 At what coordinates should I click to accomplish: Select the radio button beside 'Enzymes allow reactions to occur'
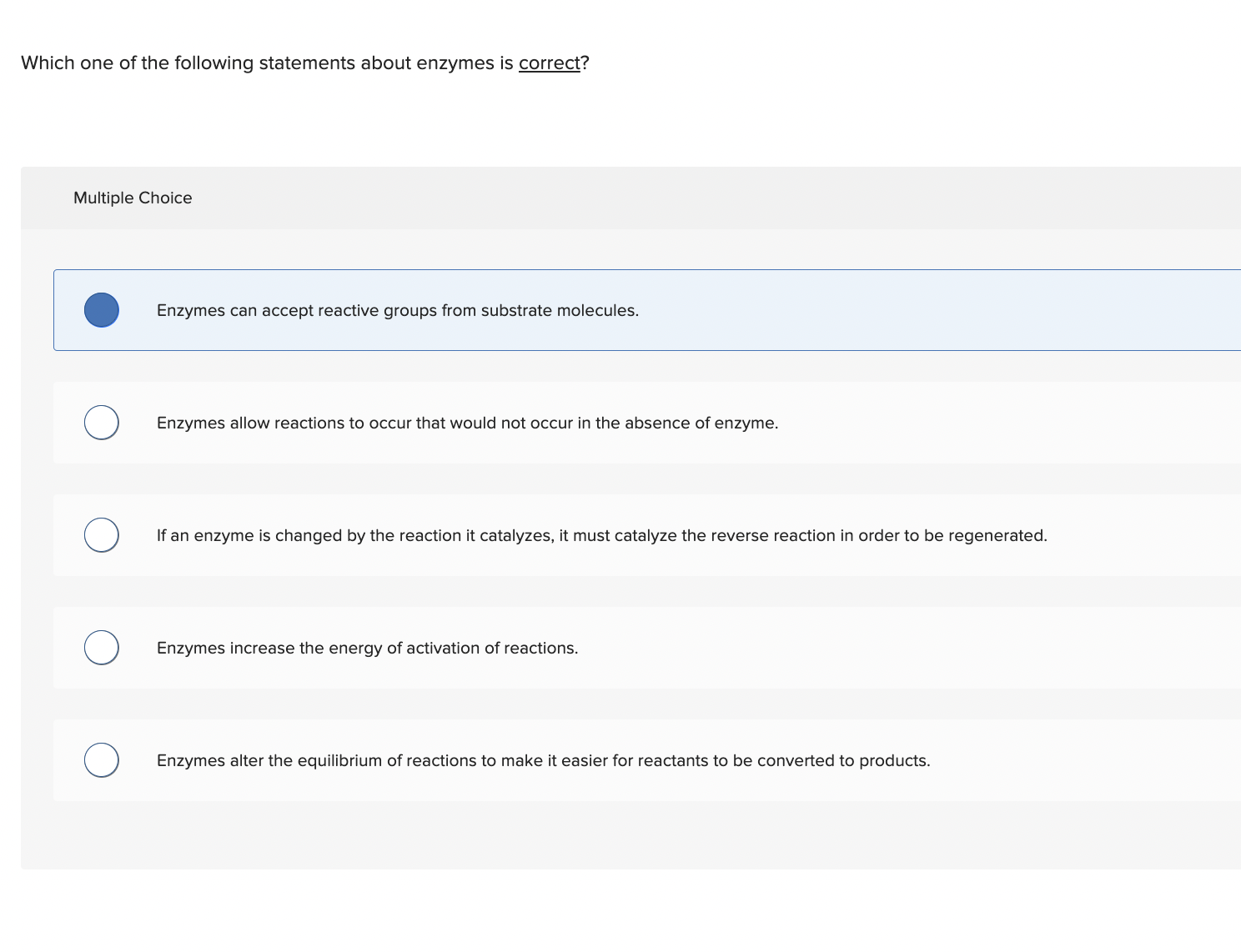pyautogui.click(x=101, y=422)
